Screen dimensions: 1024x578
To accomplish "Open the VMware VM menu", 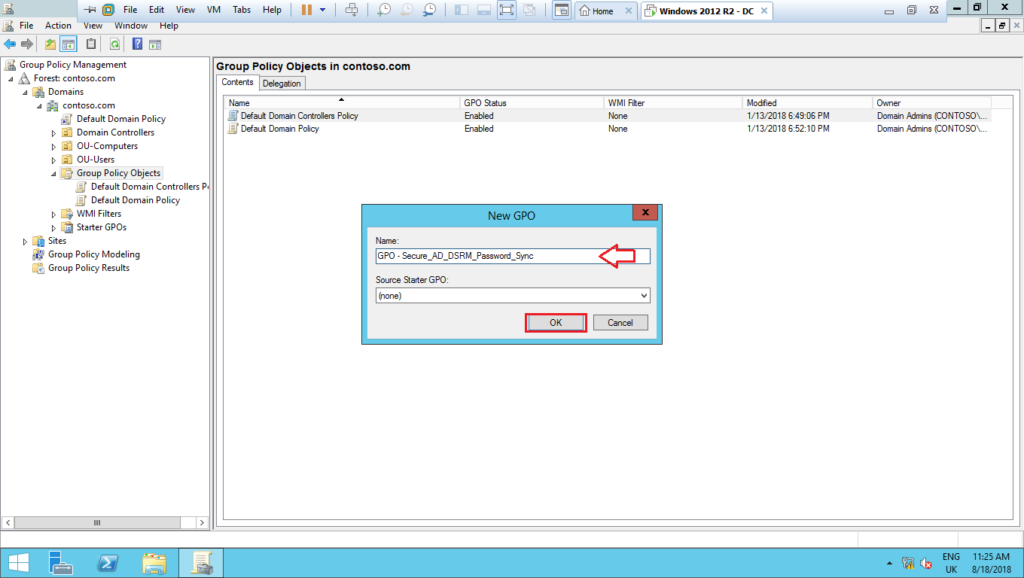I will (213, 10).
